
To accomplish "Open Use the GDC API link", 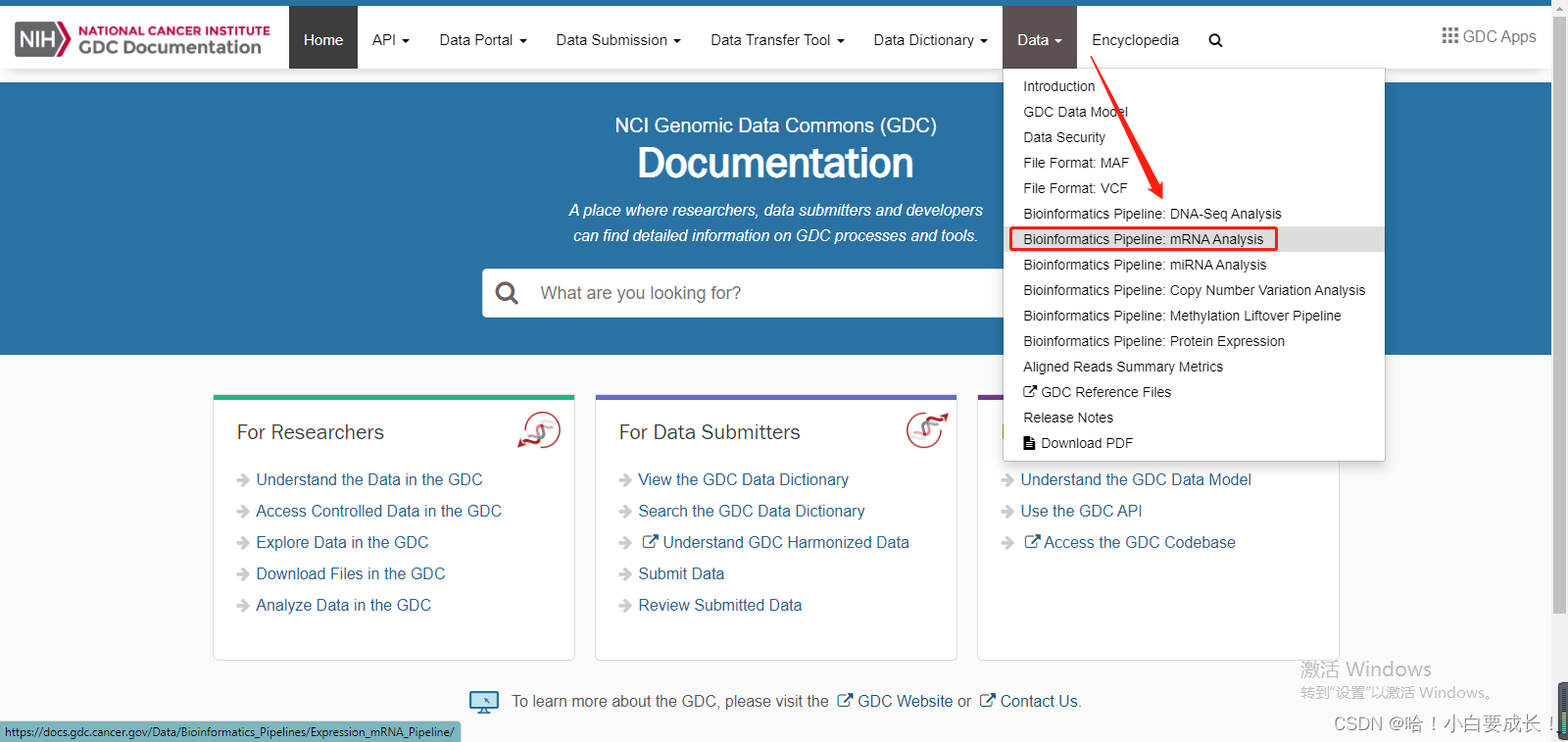I will coord(1081,511).
